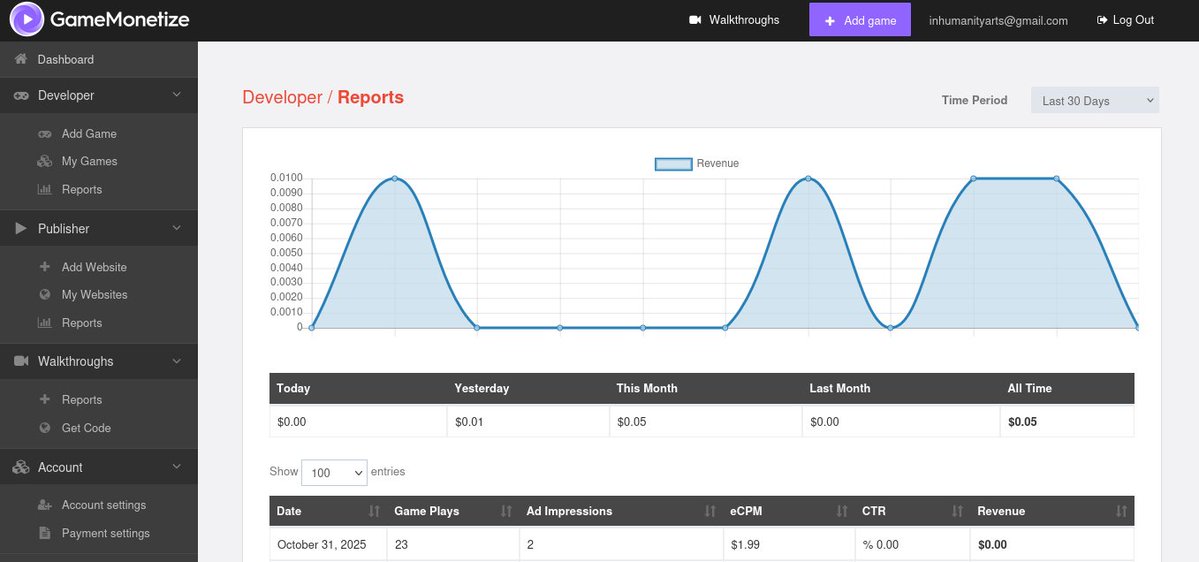Click the Today $0.00 value

pos(291,421)
